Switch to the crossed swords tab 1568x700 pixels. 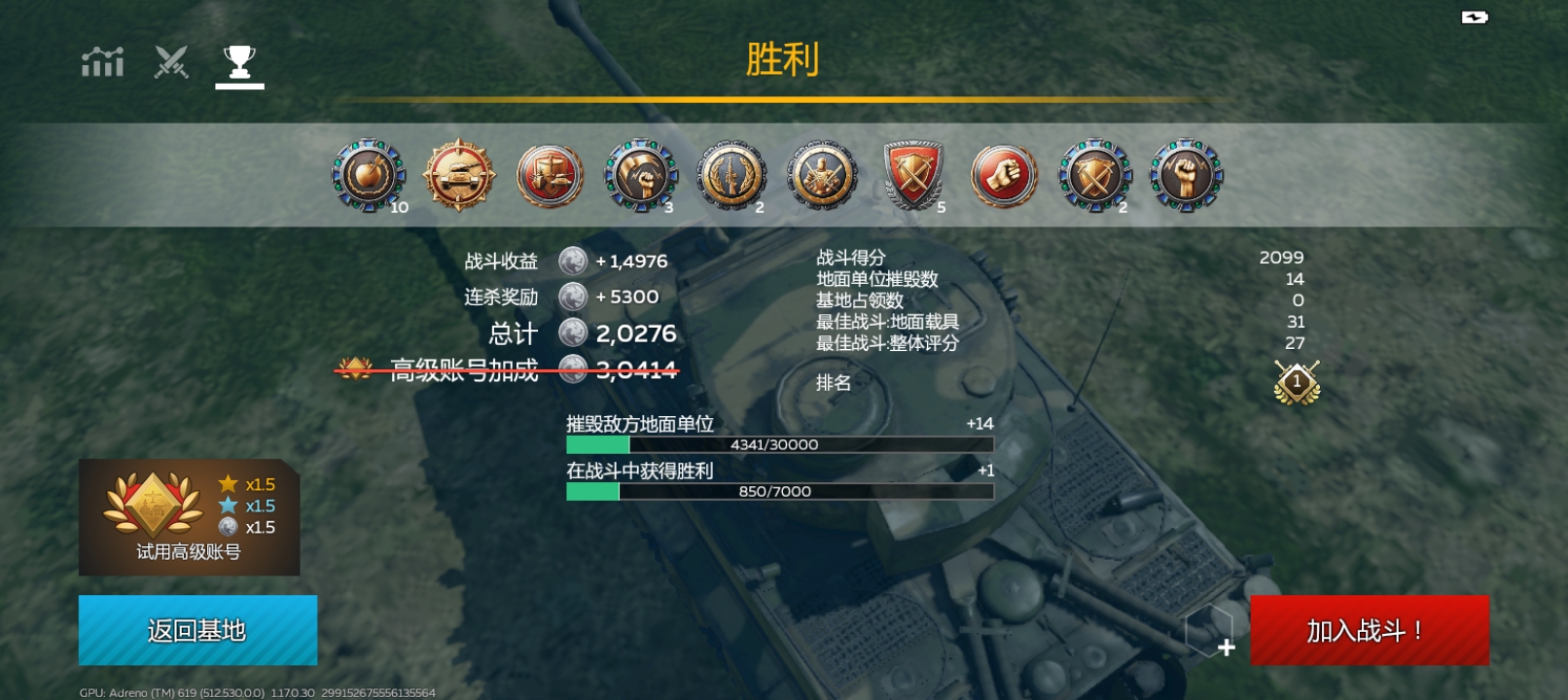point(171,62)
